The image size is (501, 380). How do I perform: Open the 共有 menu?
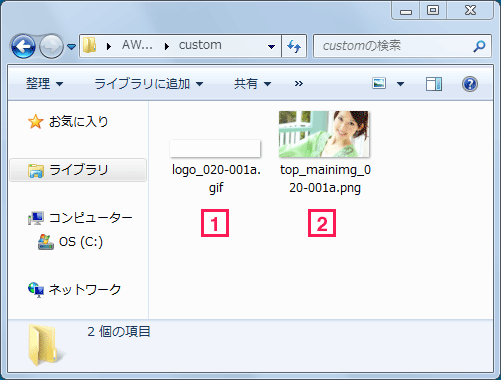click(x=252, y=83)
